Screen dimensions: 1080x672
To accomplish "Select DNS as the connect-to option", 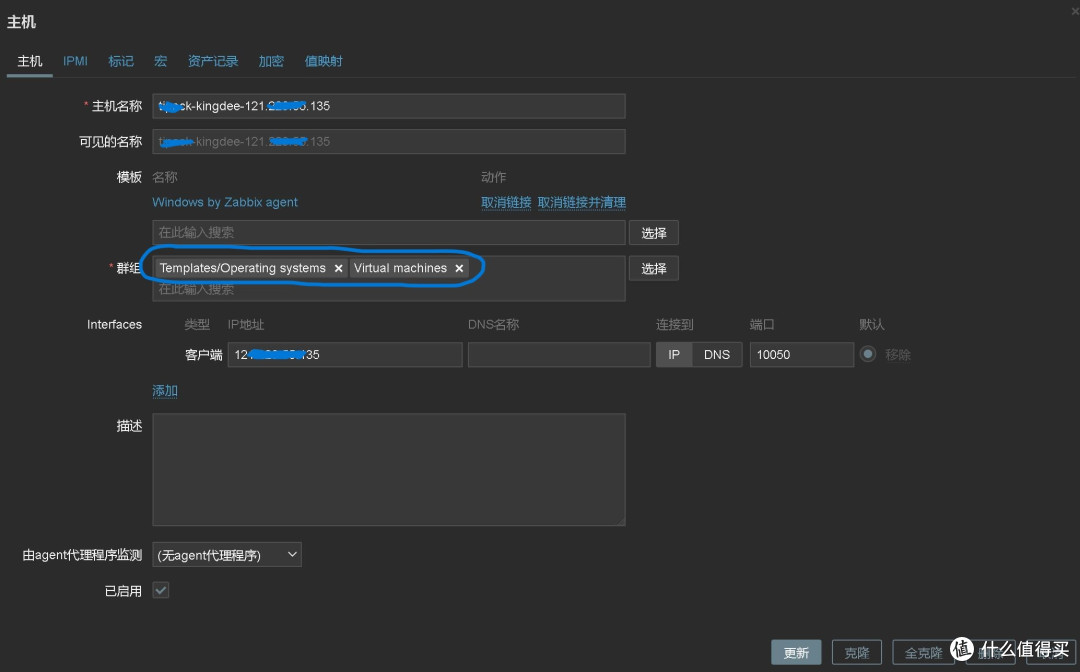I will [717, 355].
